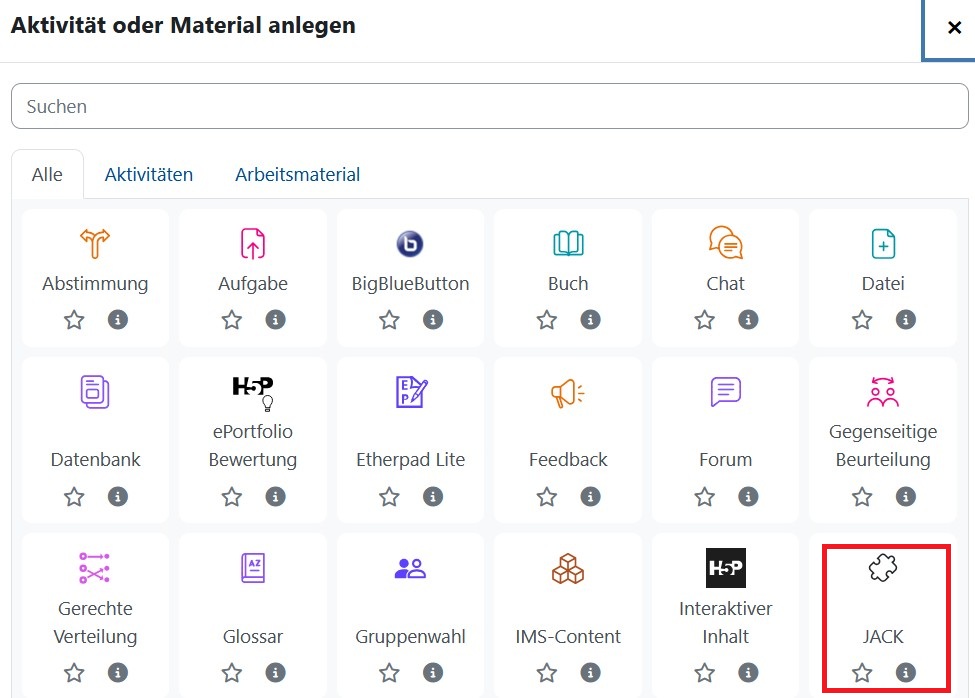975x698 pixels.
Task: Select the JACK puzzle piece icon
Action: tap(883, 569)
